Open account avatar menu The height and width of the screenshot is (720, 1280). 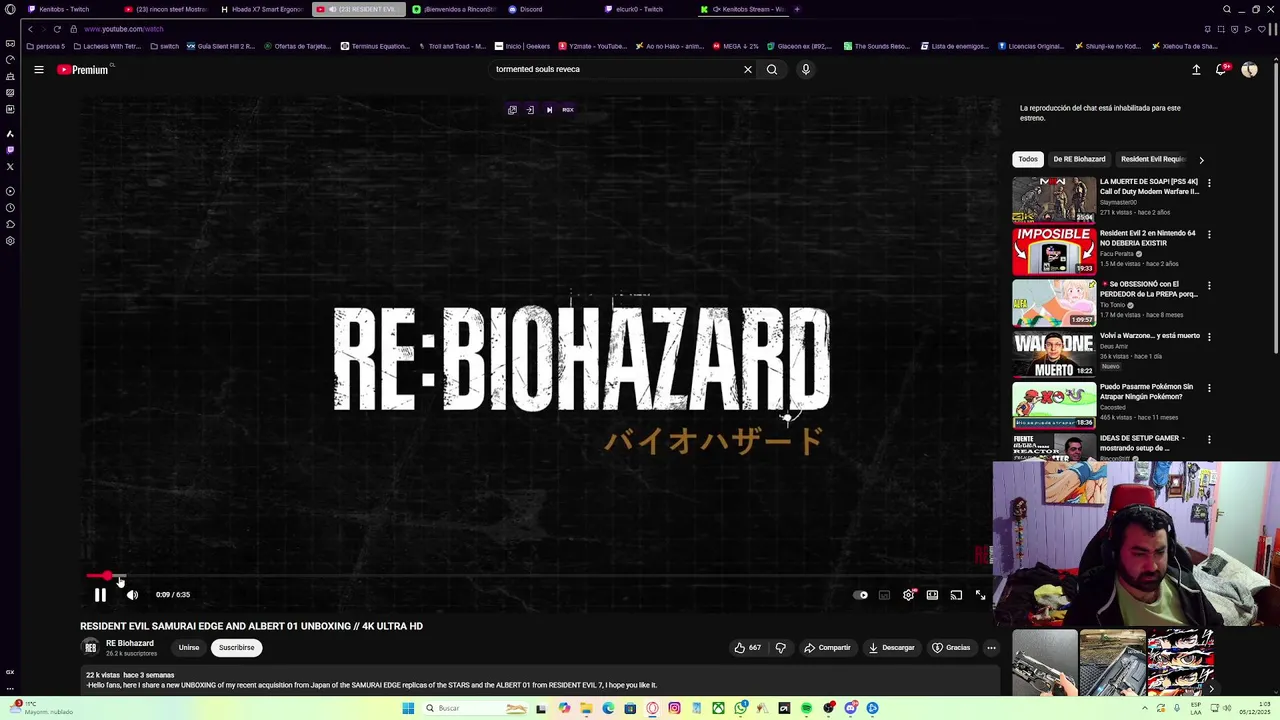click(1249, 69)
